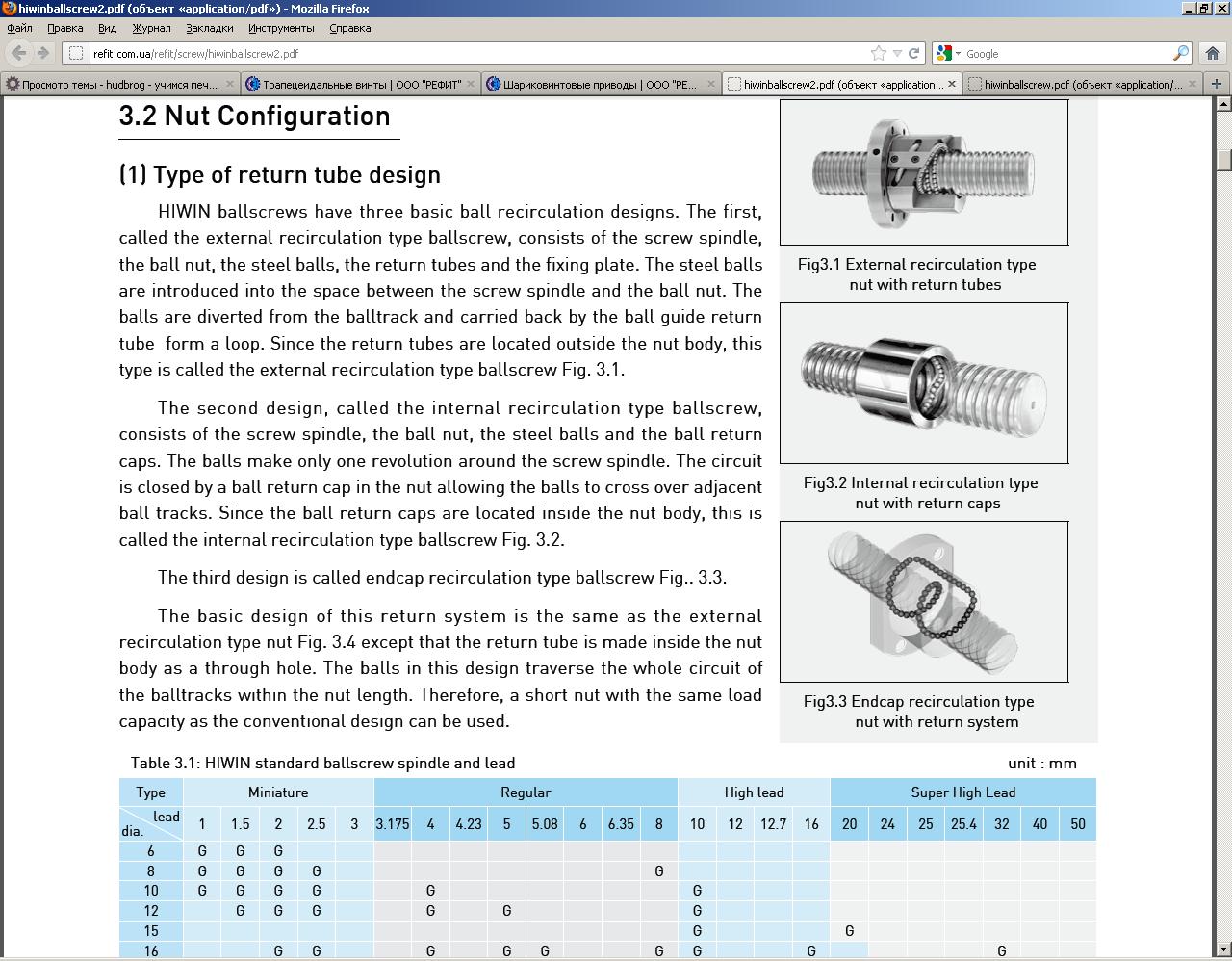
Task: Open the URL history dropdown arrow
Action: [x=897, y=54]
